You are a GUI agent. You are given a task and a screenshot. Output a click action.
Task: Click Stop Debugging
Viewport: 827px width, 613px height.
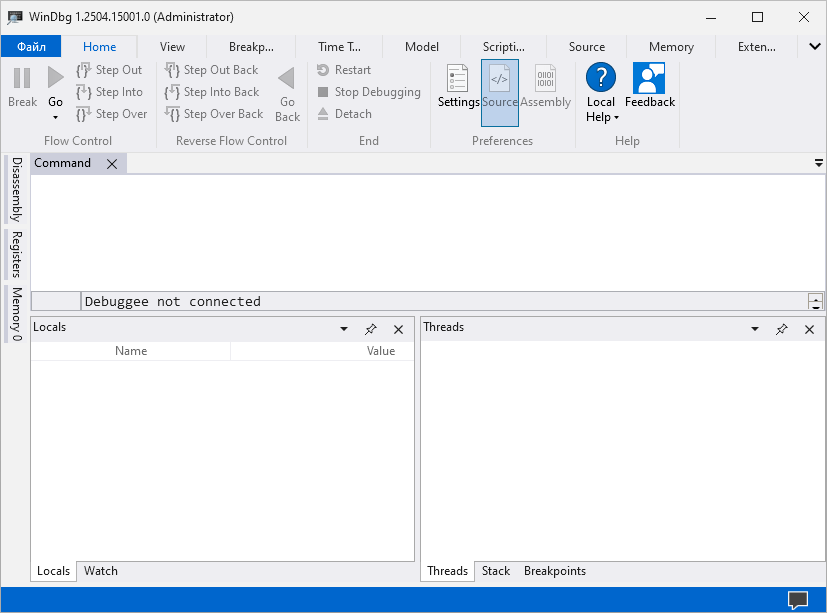pyautogui.click(x=369, y=92)
